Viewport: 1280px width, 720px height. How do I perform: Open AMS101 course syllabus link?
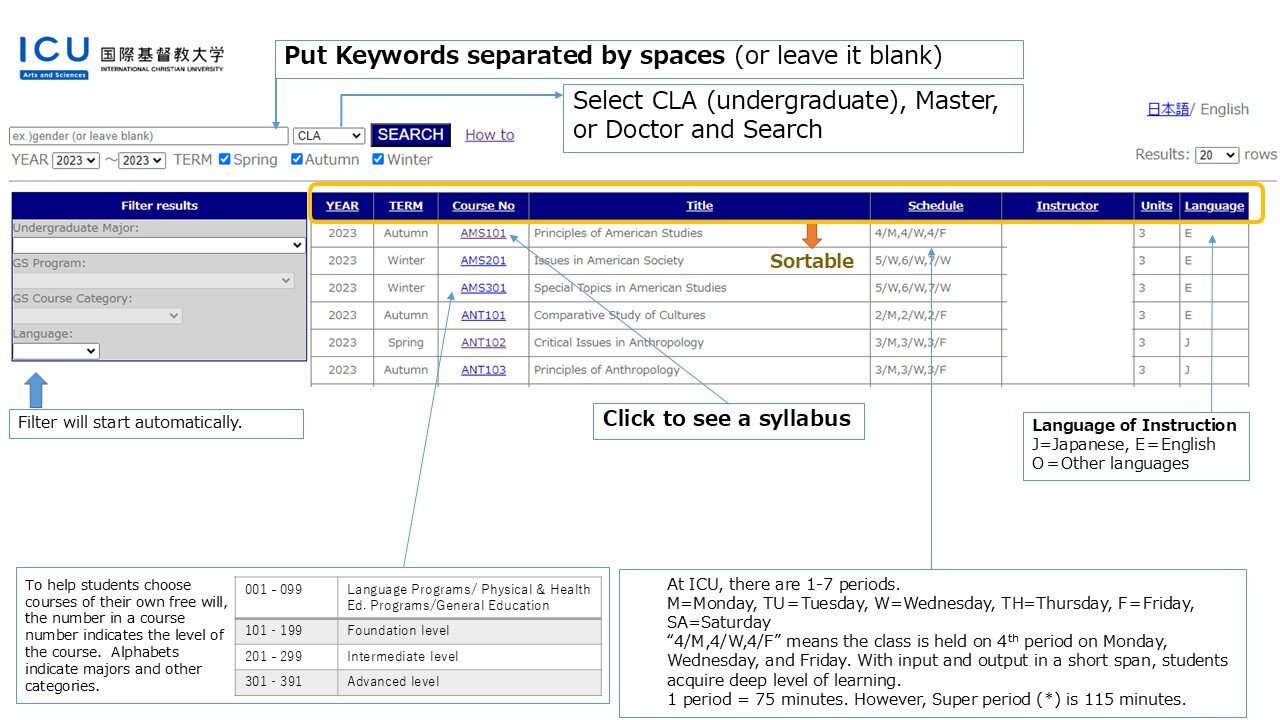[x=483, y=234]
